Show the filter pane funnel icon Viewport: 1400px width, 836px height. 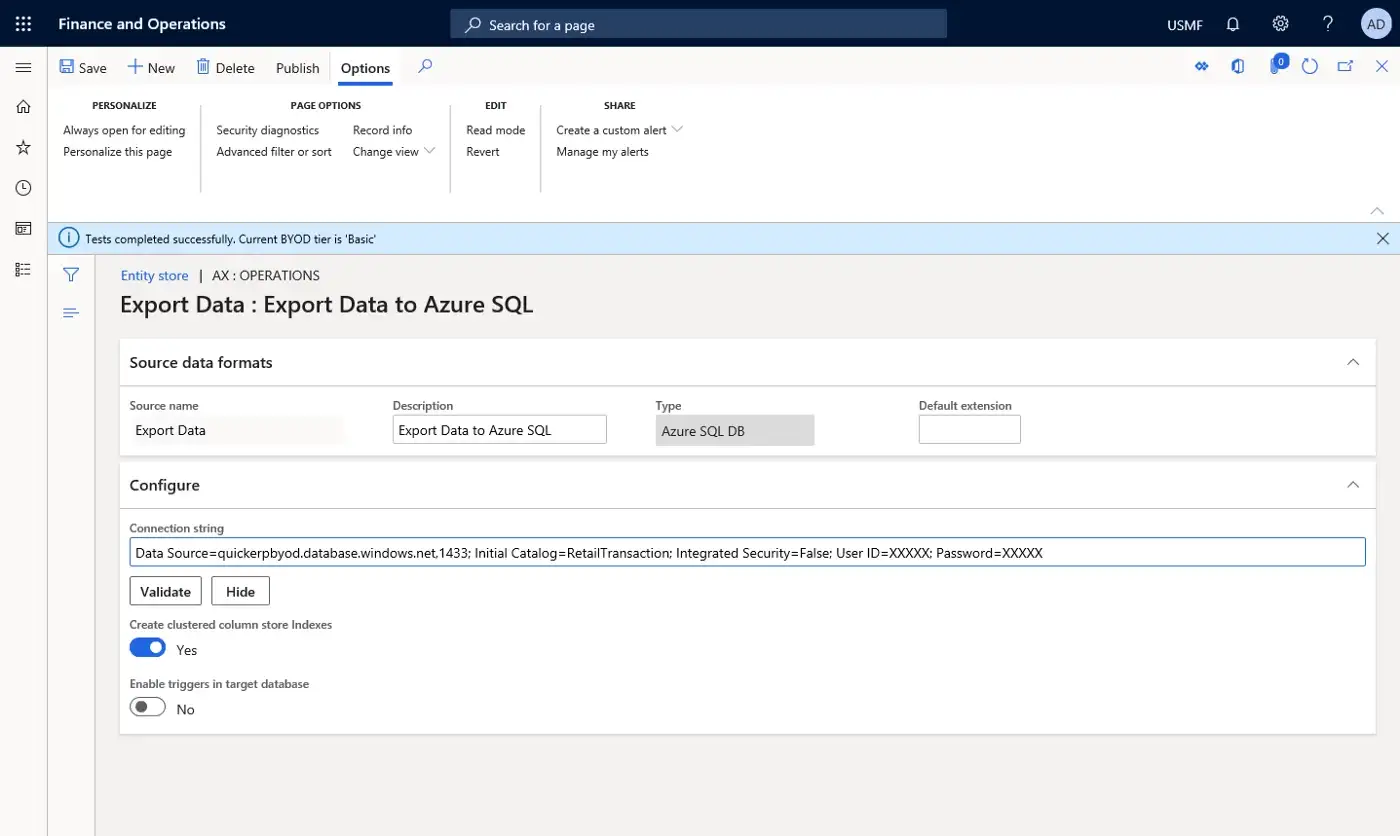[71, 274]
